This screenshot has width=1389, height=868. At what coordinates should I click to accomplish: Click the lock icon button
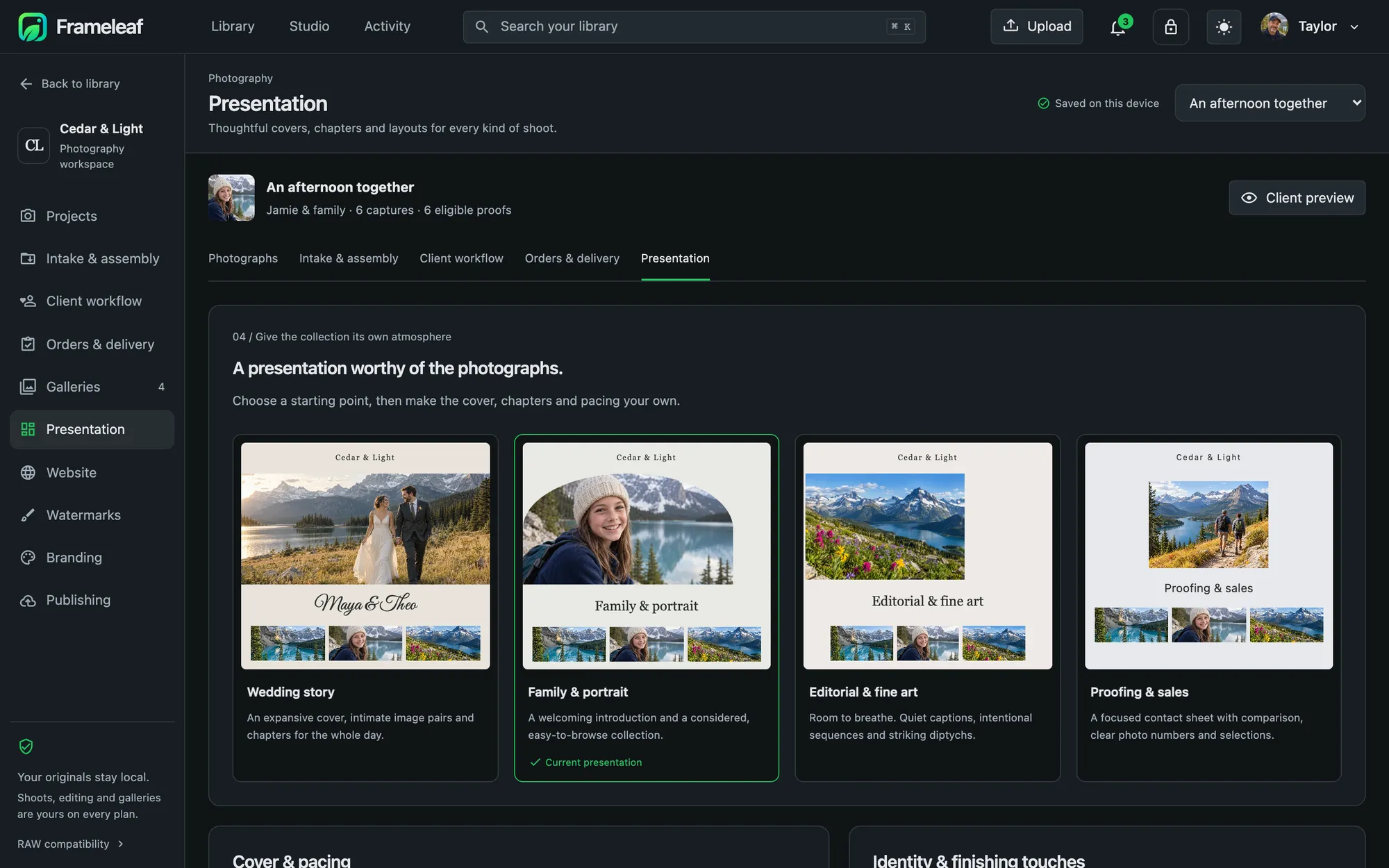click(1171, 27)
